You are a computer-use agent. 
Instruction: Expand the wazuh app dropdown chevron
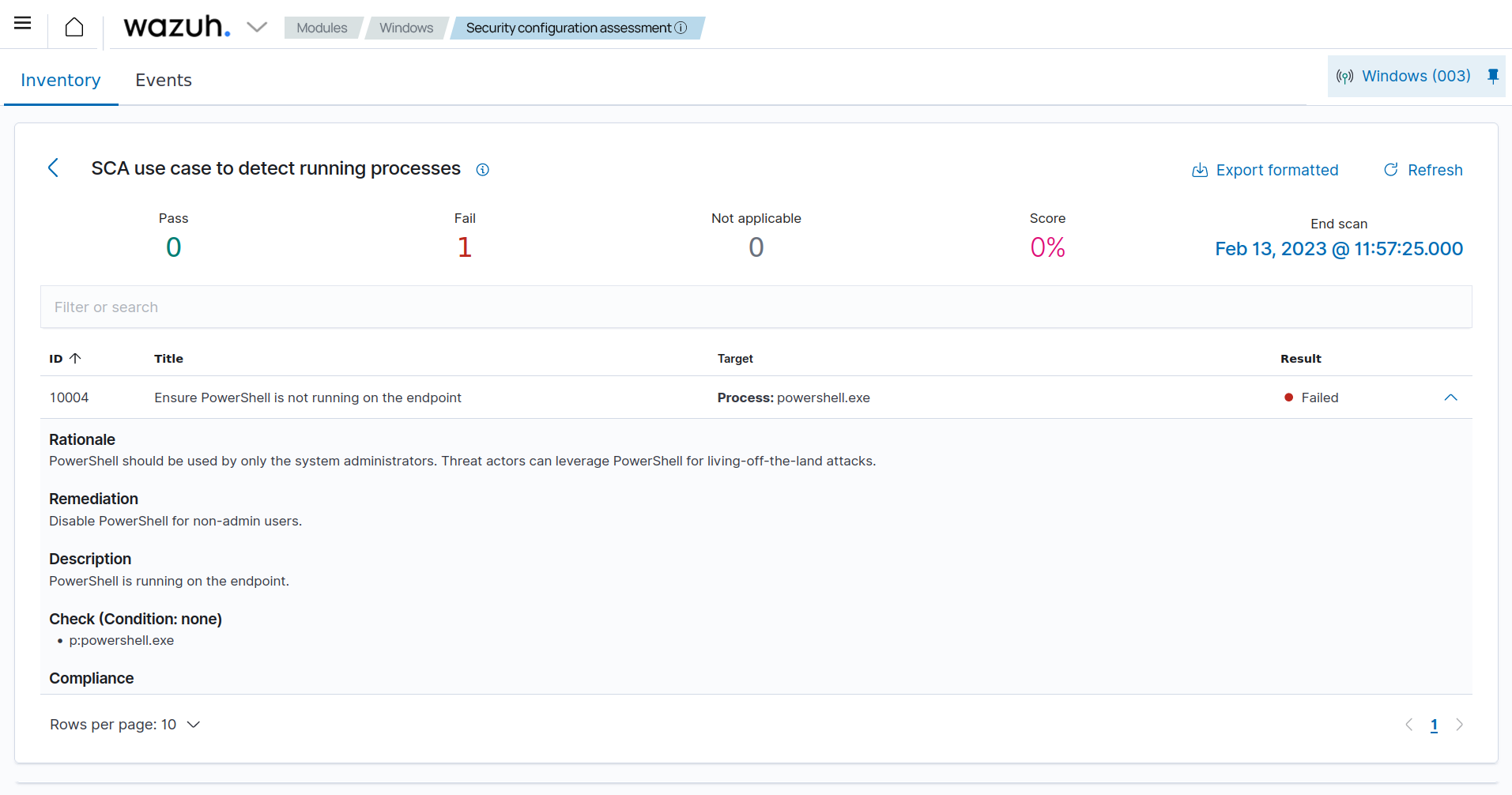tap(257, 27)
